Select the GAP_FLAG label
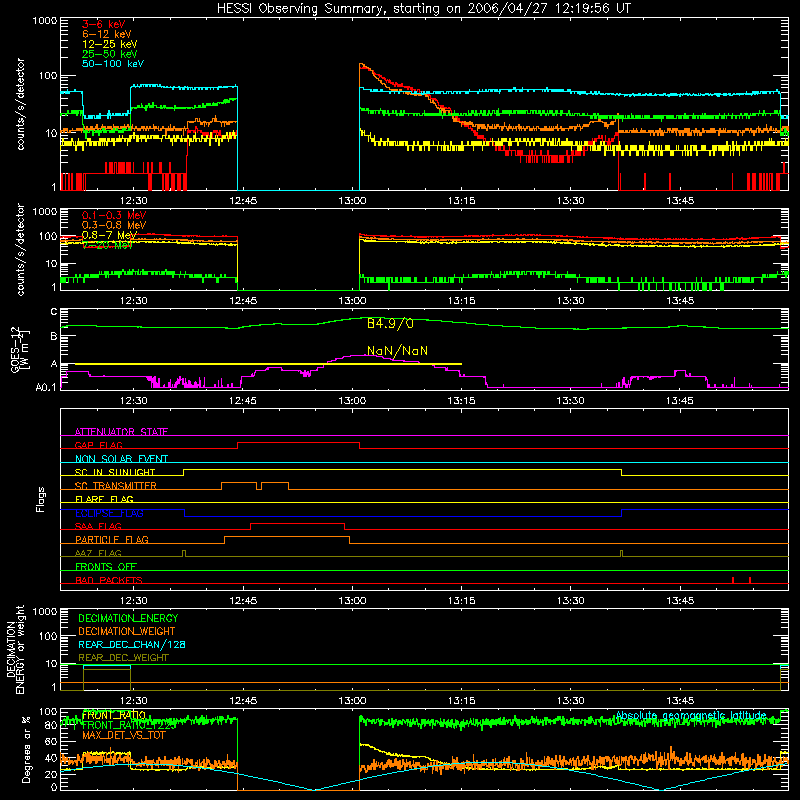 pyautogui.click(x=98, y=445)
